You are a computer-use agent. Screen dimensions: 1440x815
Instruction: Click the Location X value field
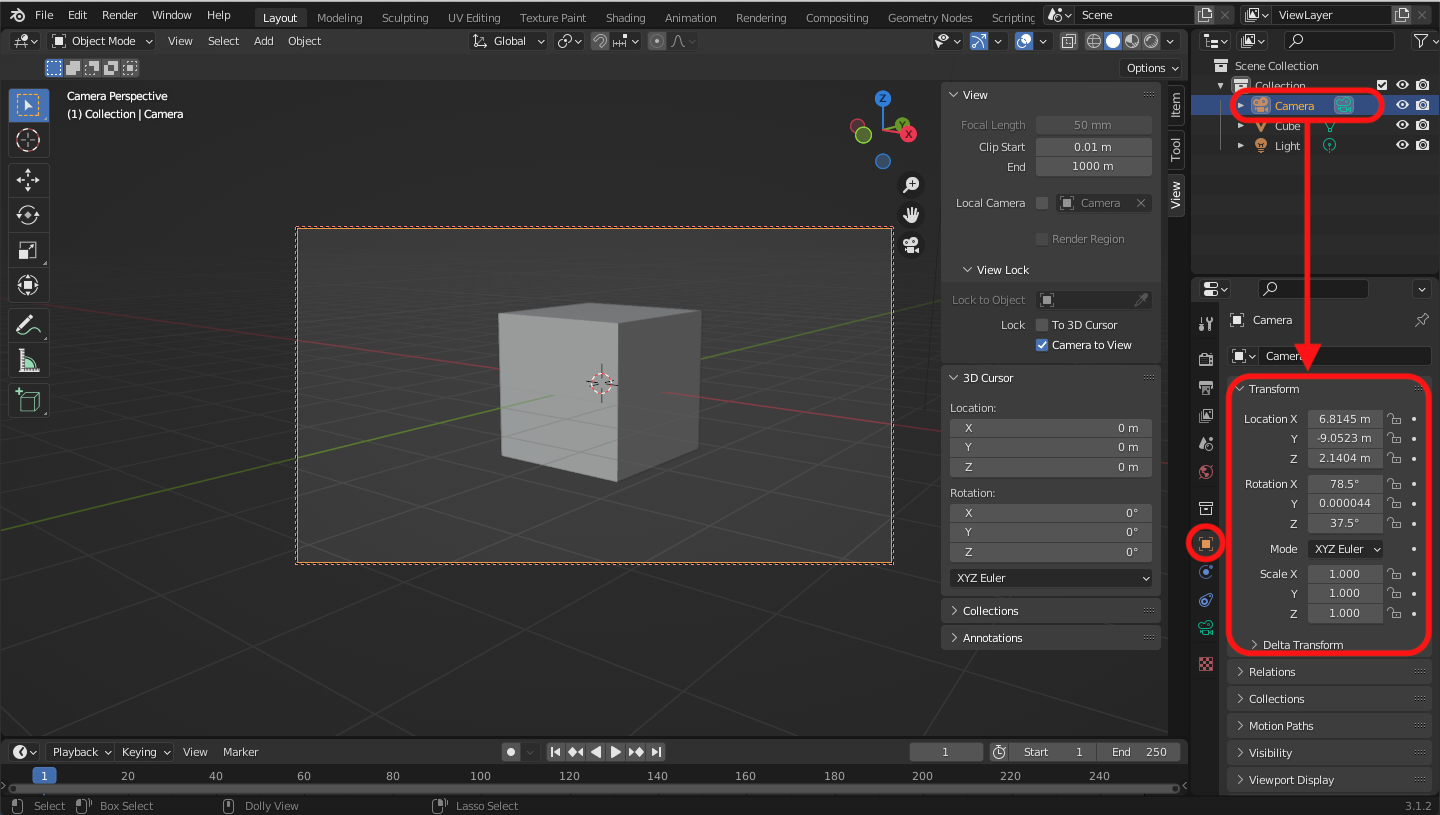1345,419
